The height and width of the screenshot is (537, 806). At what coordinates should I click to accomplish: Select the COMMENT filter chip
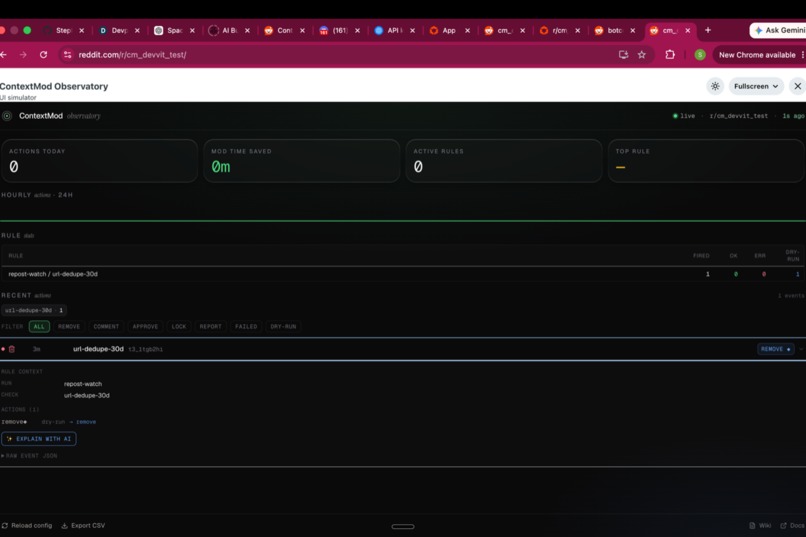[x=106, y=327]
